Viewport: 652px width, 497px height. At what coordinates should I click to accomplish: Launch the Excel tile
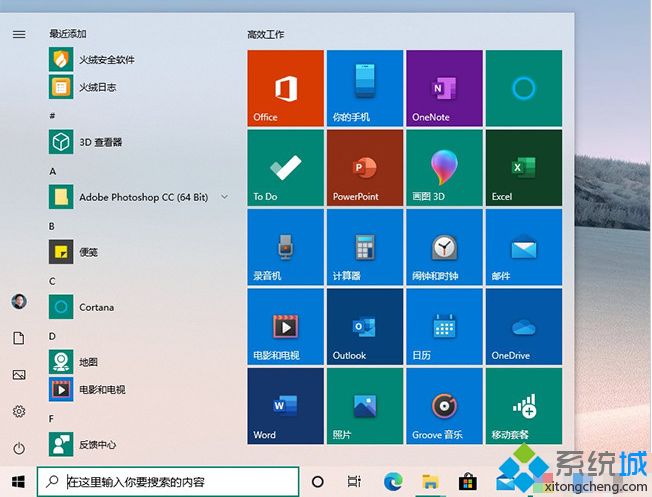(x=524, y=168)
